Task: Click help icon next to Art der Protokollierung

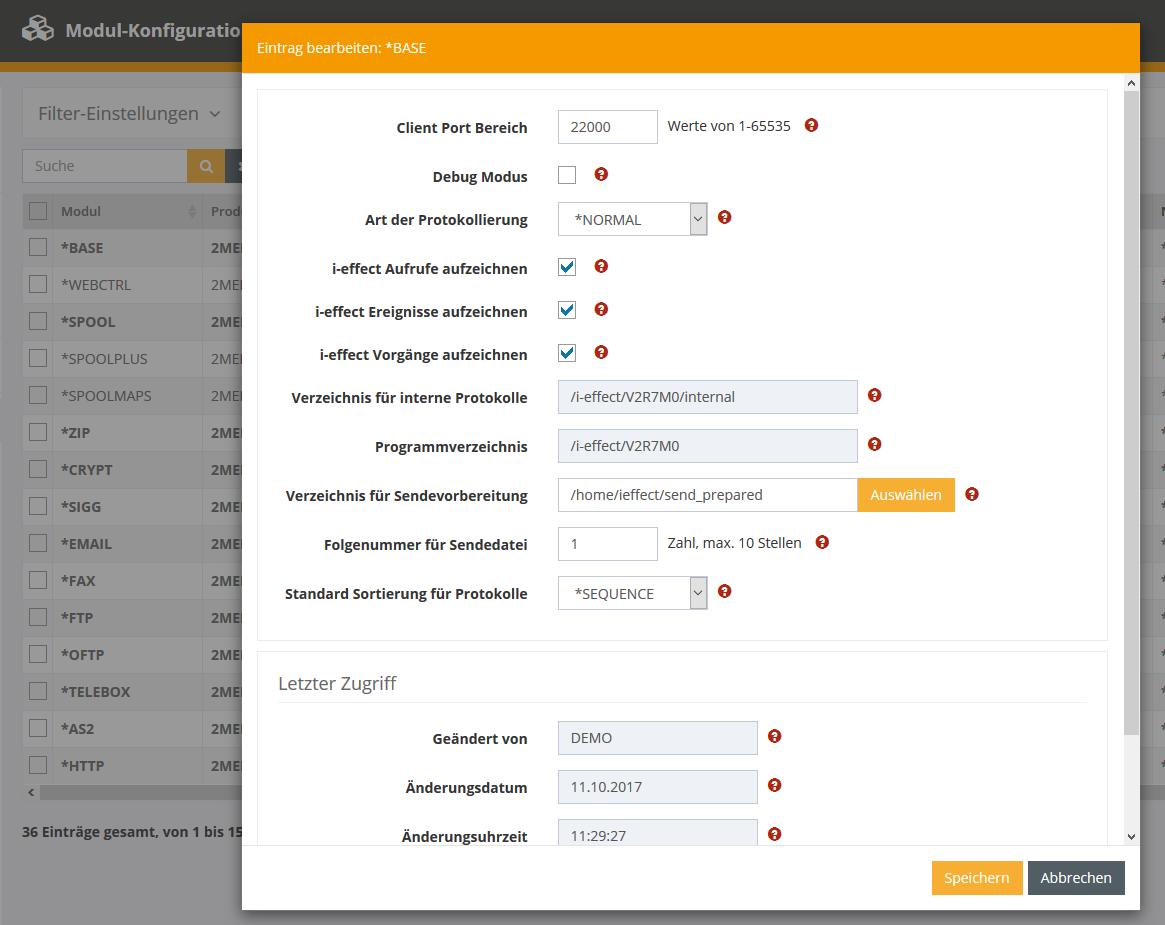Action: [x=725, y=217]
